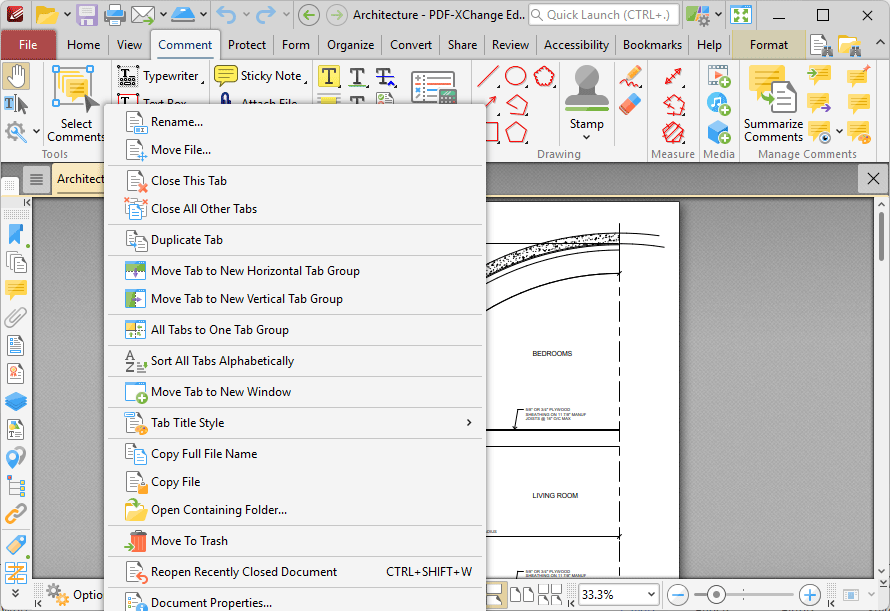Choose the Typewriter tool
Image resolution: width=890 pixels, height=611 pixels.
pos(160,76)
